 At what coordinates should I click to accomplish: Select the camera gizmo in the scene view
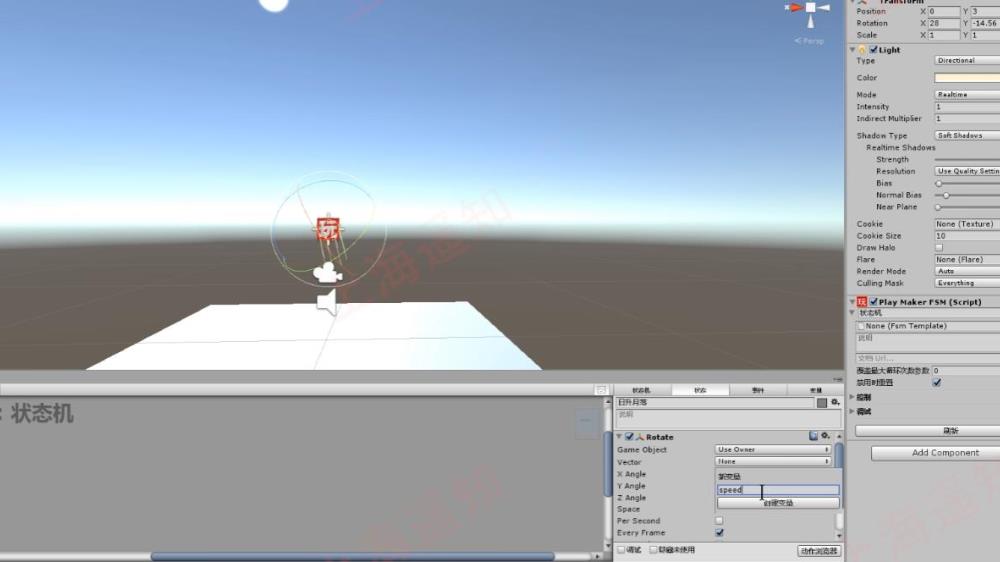click(328, 273)
